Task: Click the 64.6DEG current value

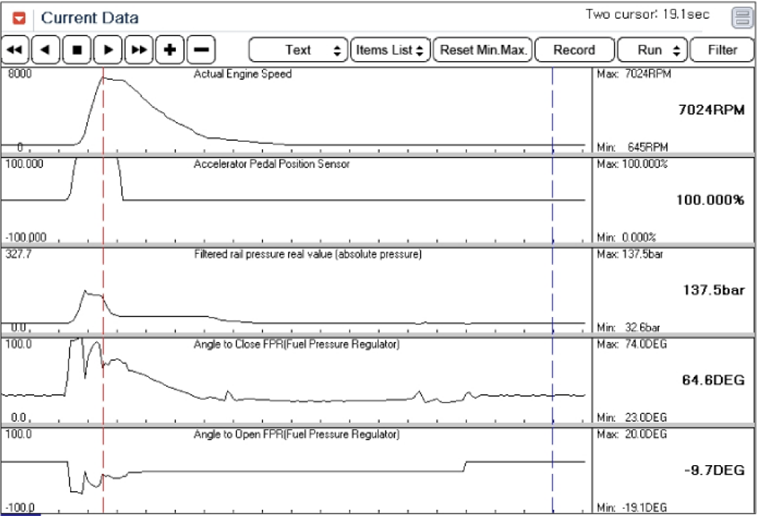Action: click(x=713, y=380)
